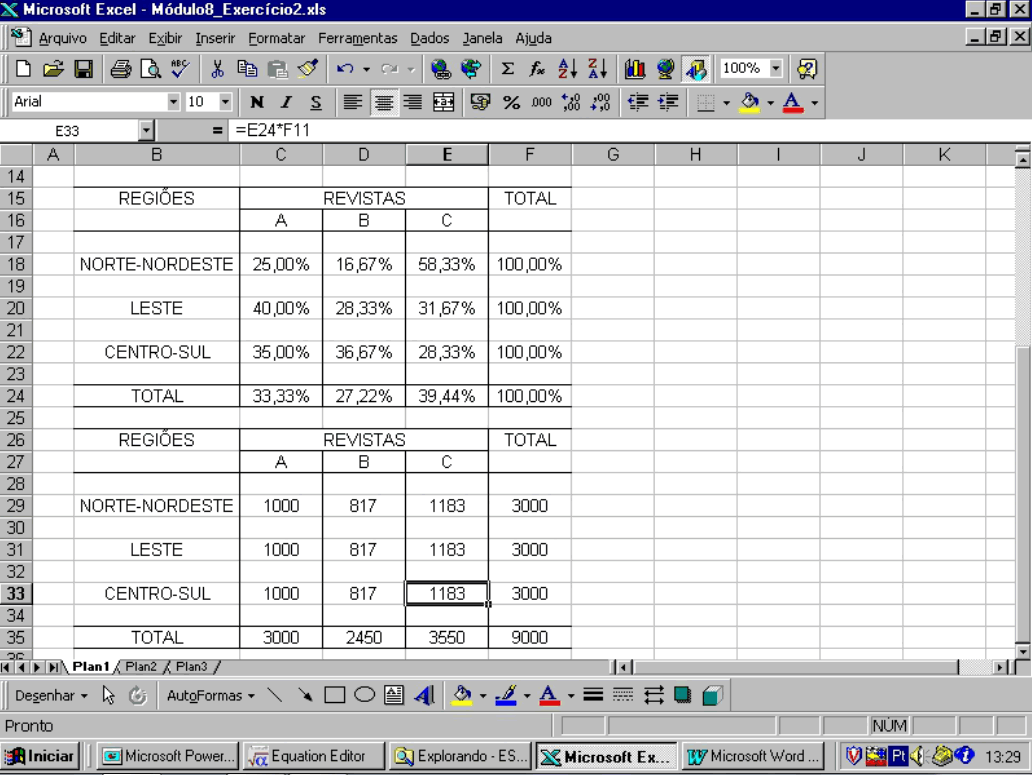Apply the yellow fill color in formatting toolbar
This screenshot has height=775, width=1032.
point(750,102)
